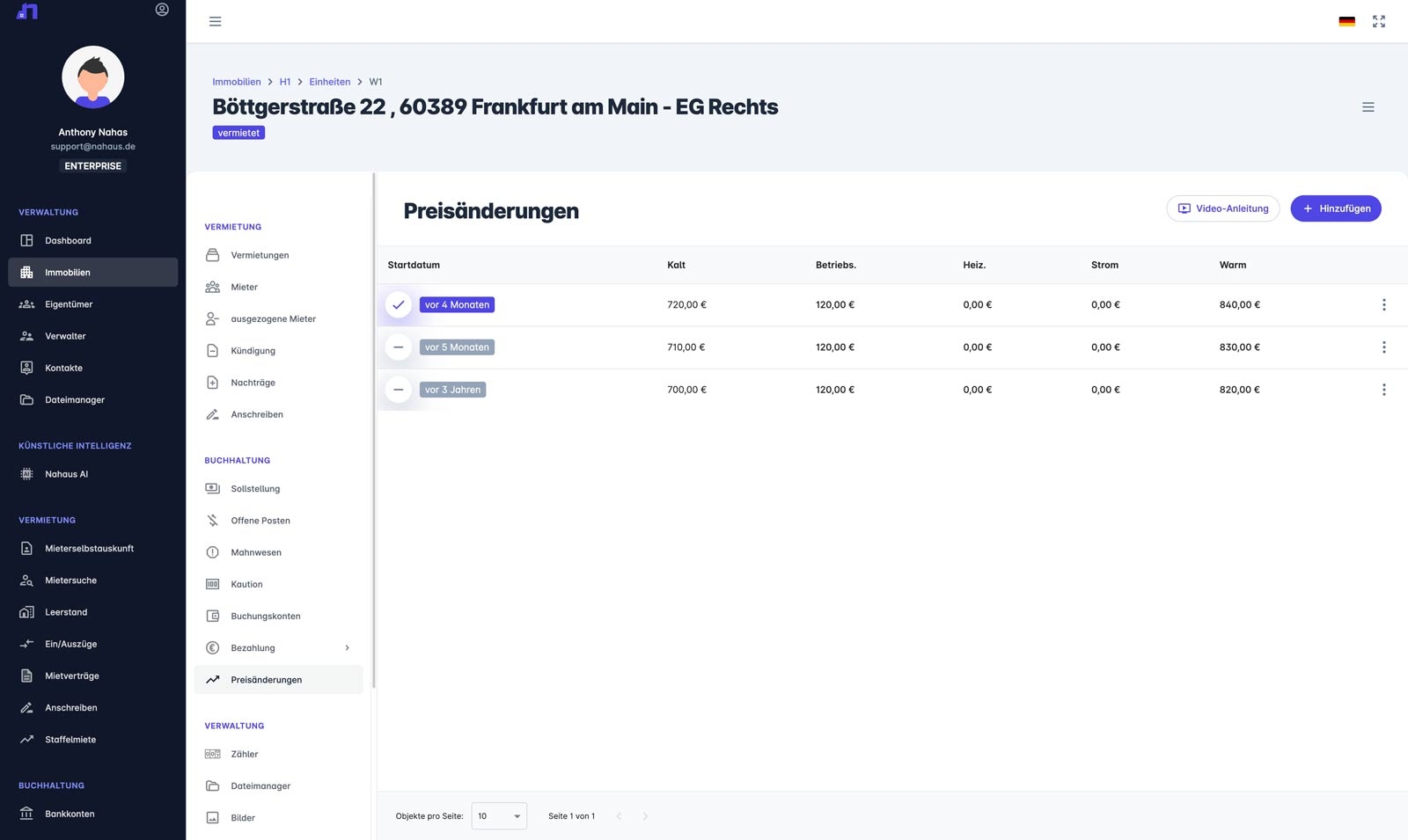1408x840 pixels.
Task: Toggle fullscreen mode icon
Action: 1379,22
